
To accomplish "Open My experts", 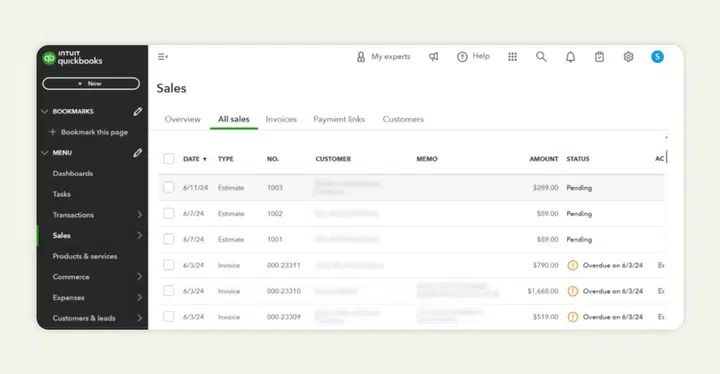I will click(383, 57).
